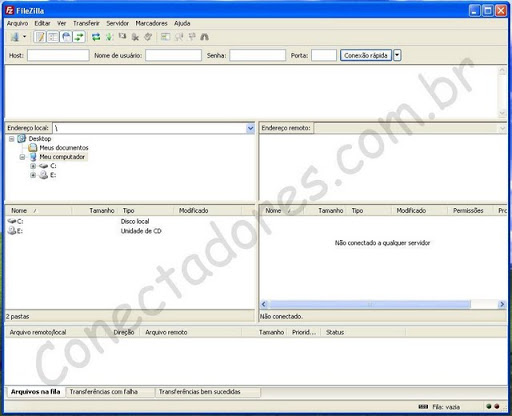Collapse the Meu computador tree node
512x416 pixels.
(x=22, y=157)
